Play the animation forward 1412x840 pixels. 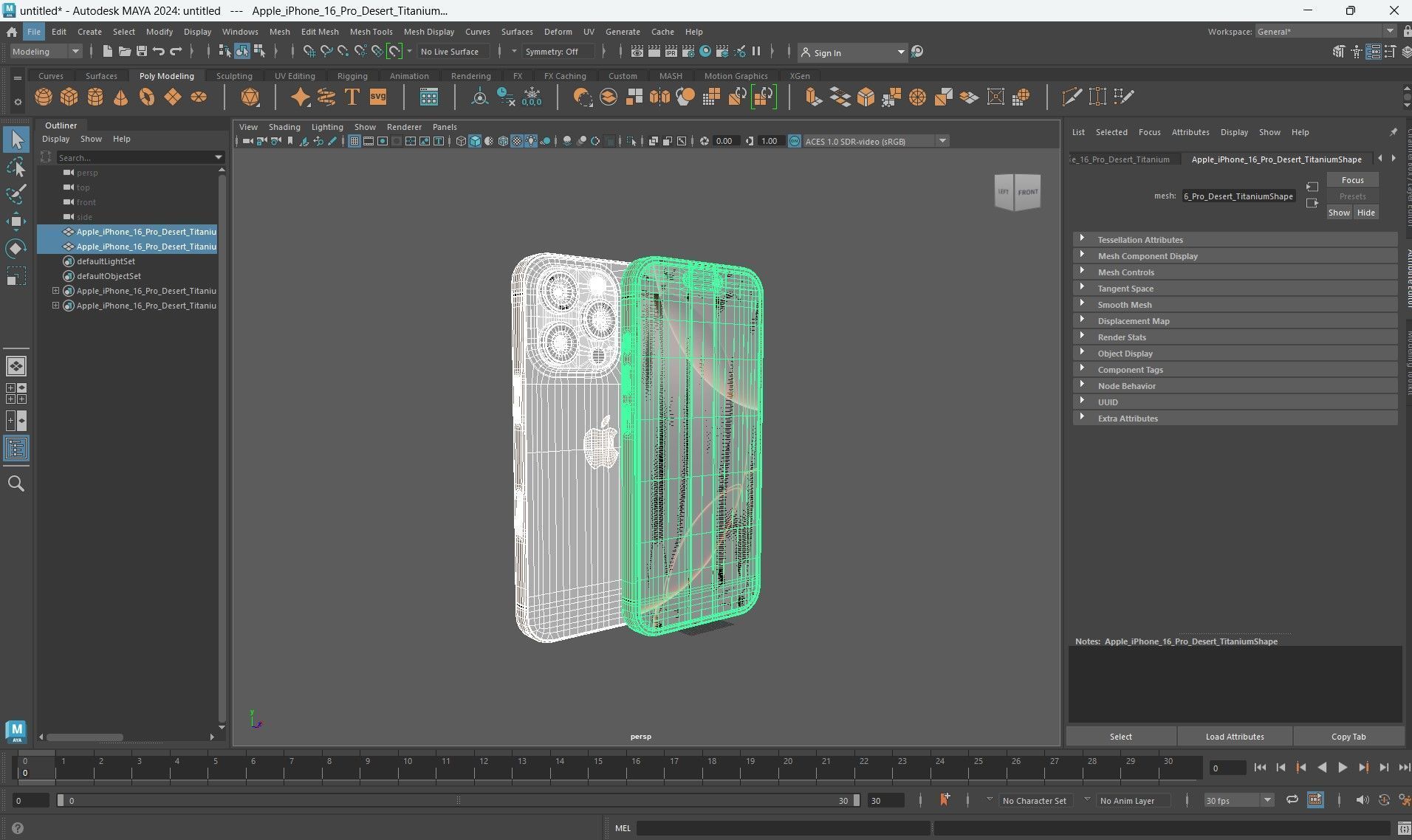pos(1343,768)
